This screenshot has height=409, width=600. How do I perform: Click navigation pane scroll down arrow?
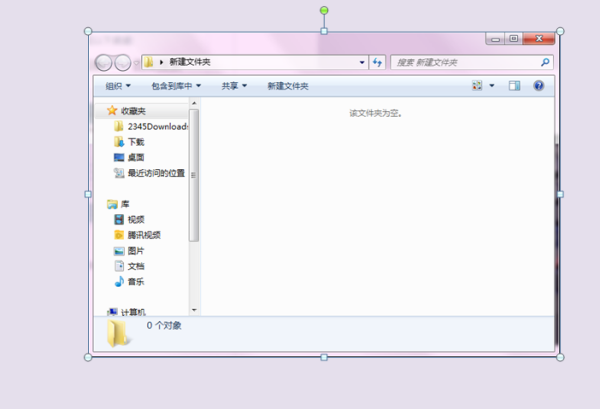point(194,310)
